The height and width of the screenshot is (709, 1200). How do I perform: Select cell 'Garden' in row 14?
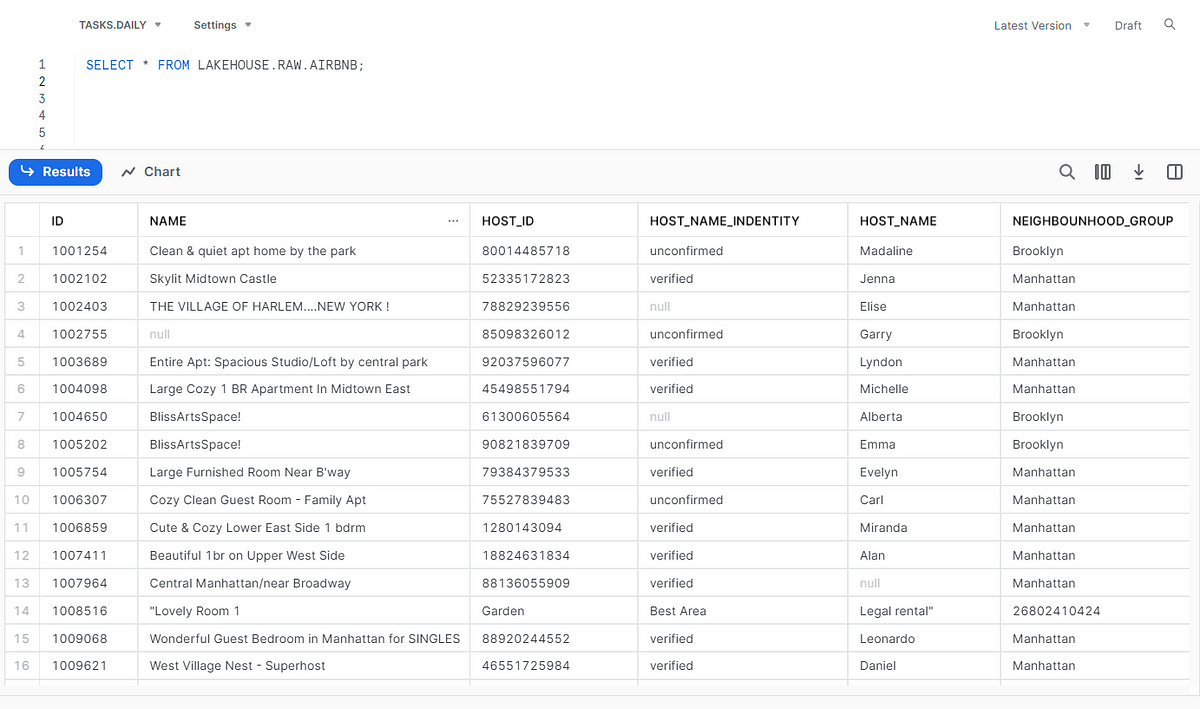click(x=553, y=611)
